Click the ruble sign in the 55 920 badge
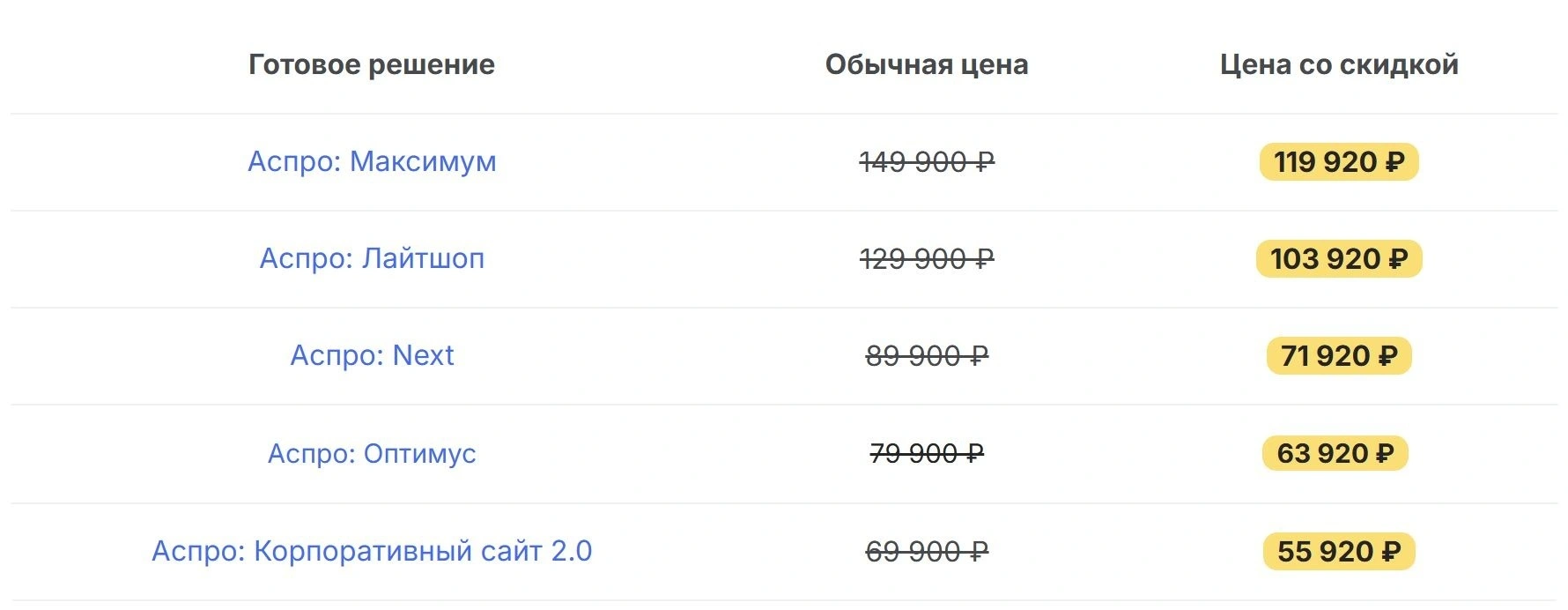The height and width of the screenshot is (610, 1568). click(1391, 553)
